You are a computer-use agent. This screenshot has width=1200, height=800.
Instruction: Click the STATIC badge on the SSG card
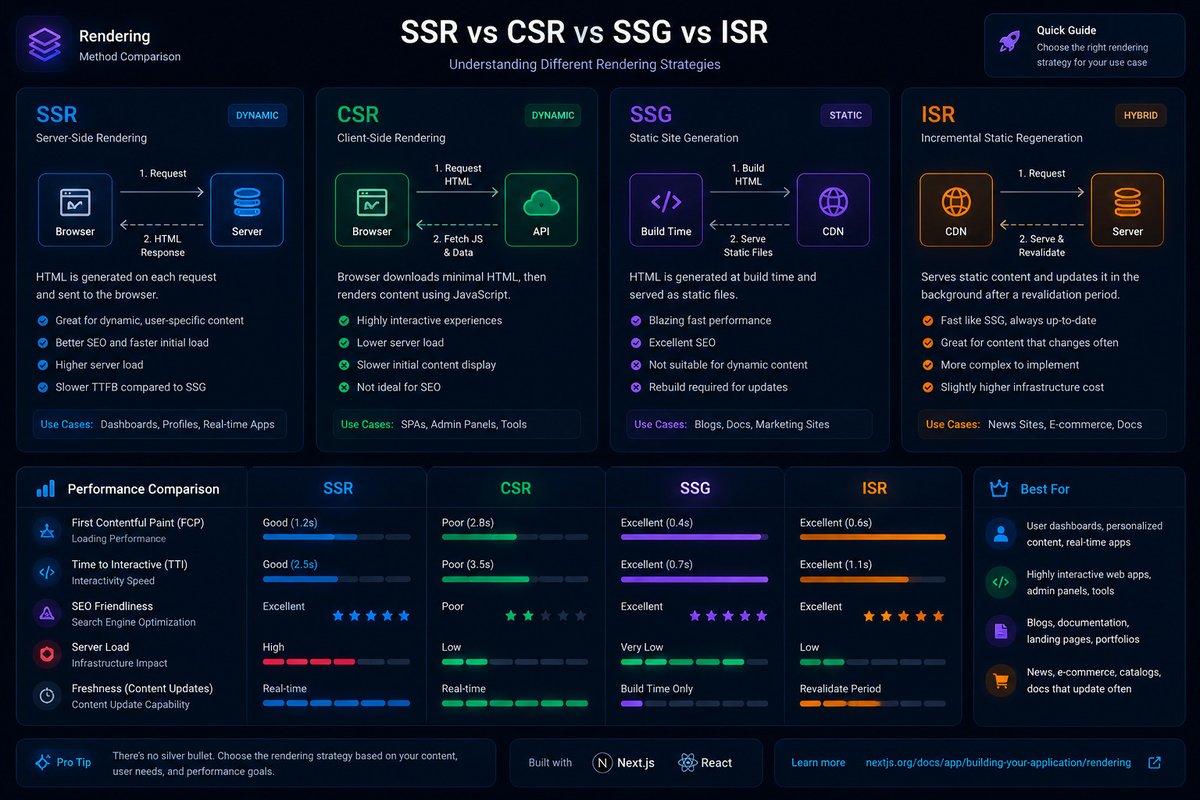(845, 115)
